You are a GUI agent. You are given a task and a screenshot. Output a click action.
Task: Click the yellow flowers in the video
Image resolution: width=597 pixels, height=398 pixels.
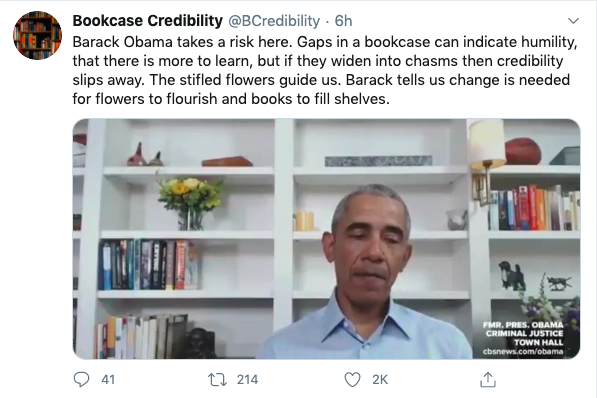pos(190,193)
